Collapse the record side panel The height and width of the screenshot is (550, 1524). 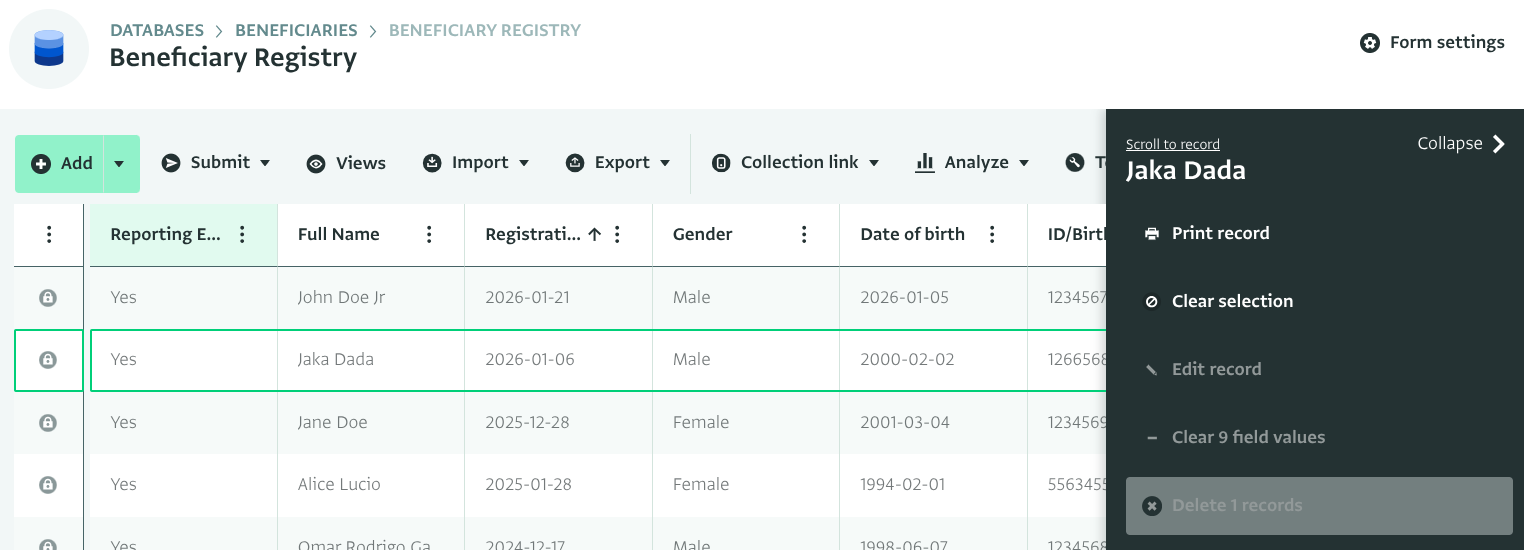click(1461, 144)
